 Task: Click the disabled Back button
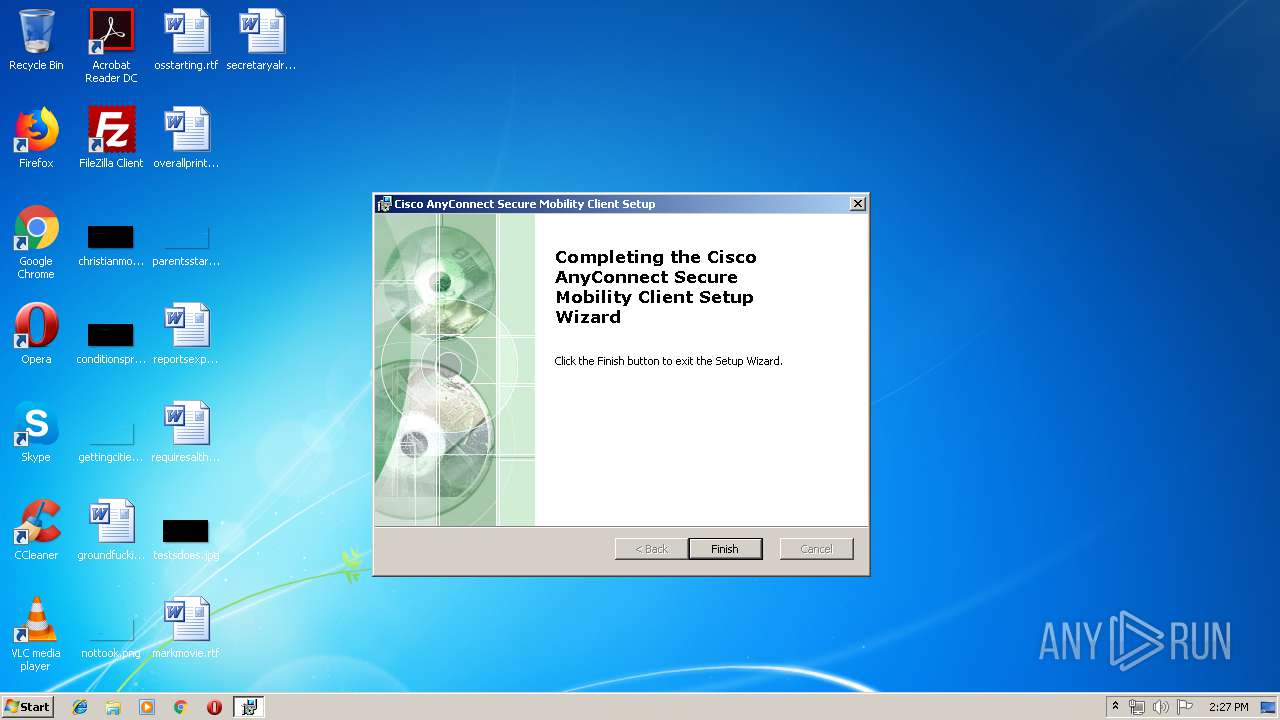[x=651, y=549]
